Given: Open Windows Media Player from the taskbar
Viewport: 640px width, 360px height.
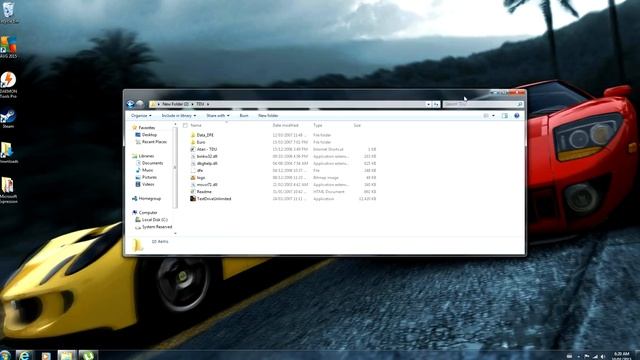Looking at the screenshot, I should click(46, 355).
